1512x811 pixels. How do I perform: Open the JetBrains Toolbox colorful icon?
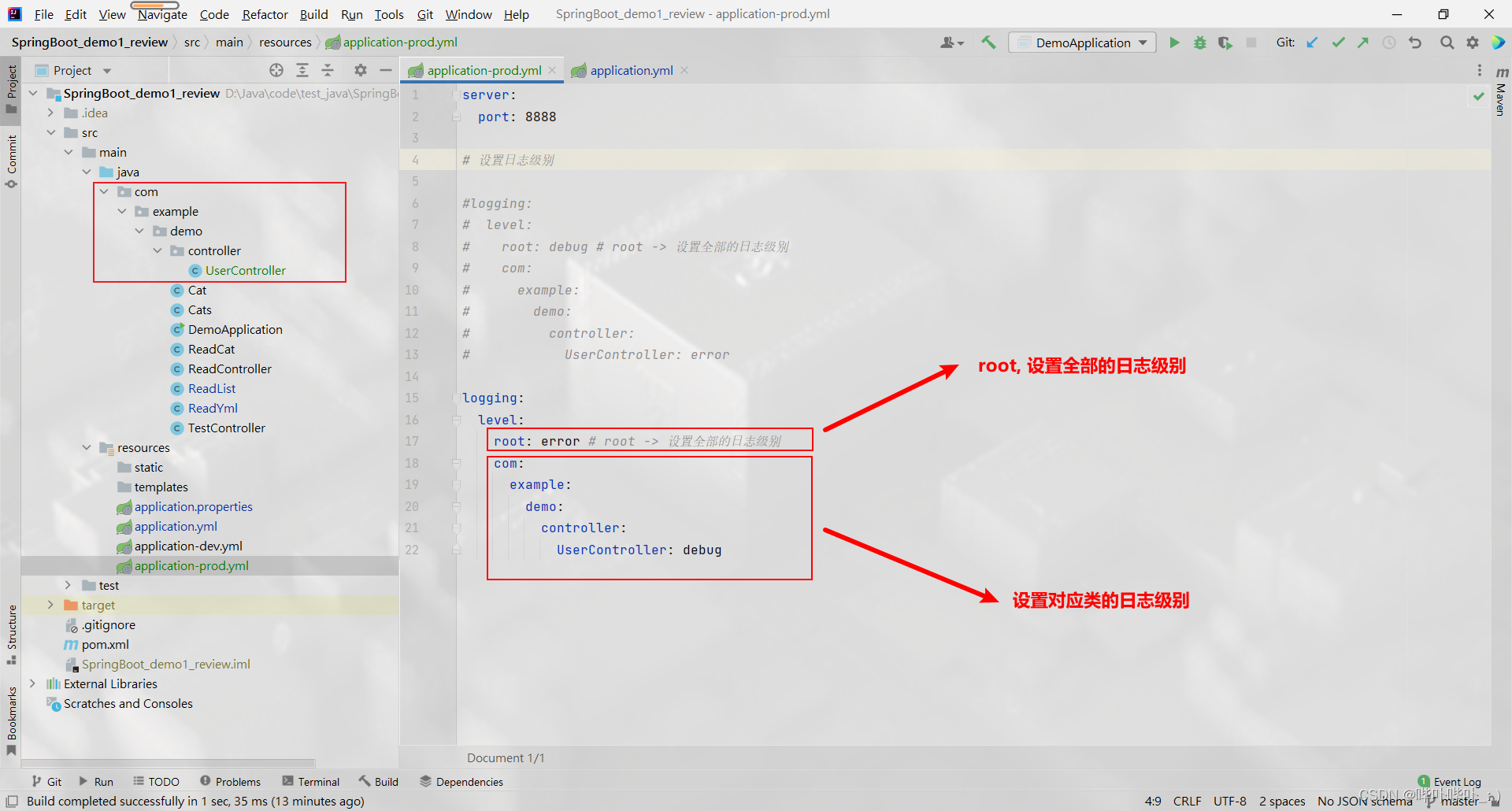click(1499, 43)
